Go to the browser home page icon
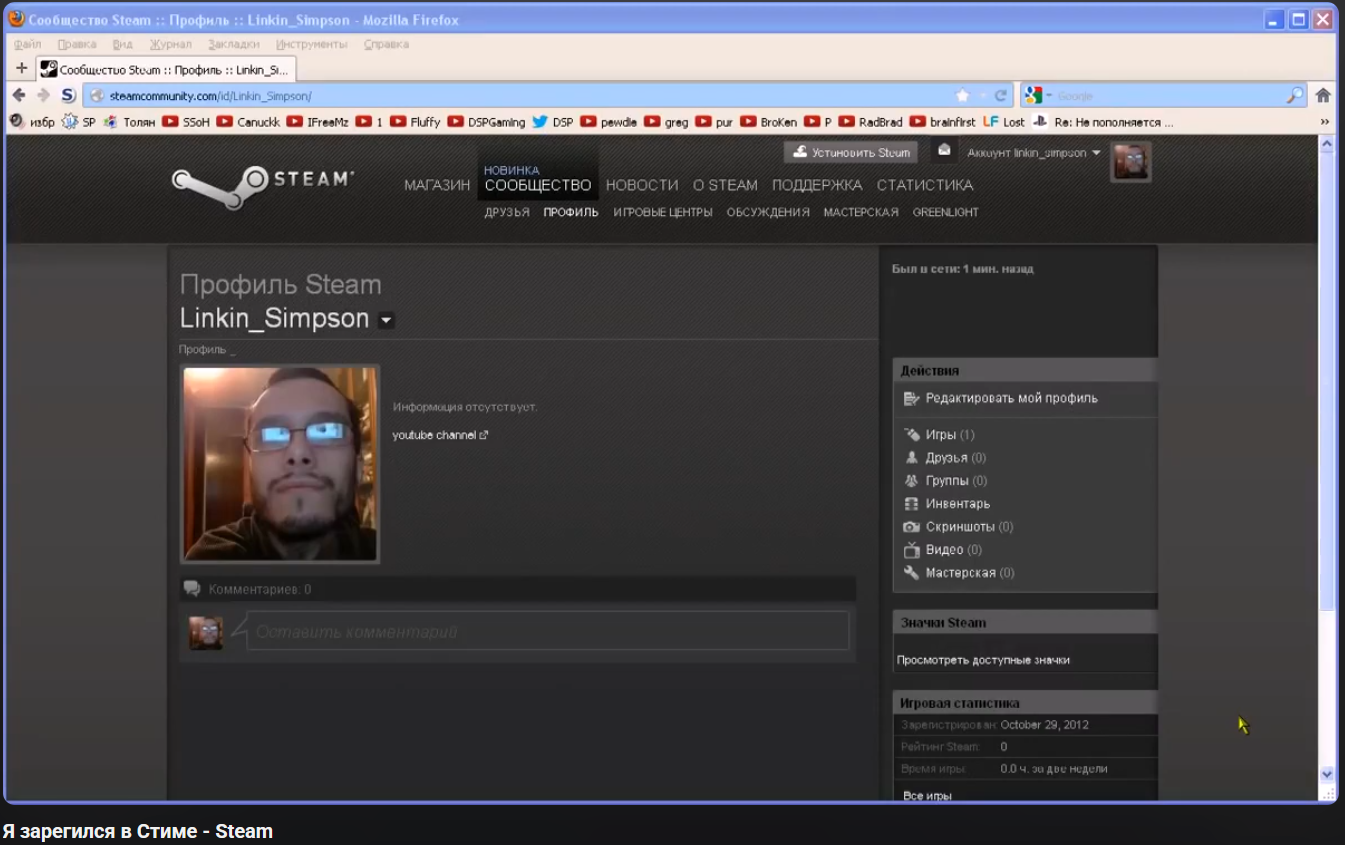Screen dimensions: 1345x845 1323,95
